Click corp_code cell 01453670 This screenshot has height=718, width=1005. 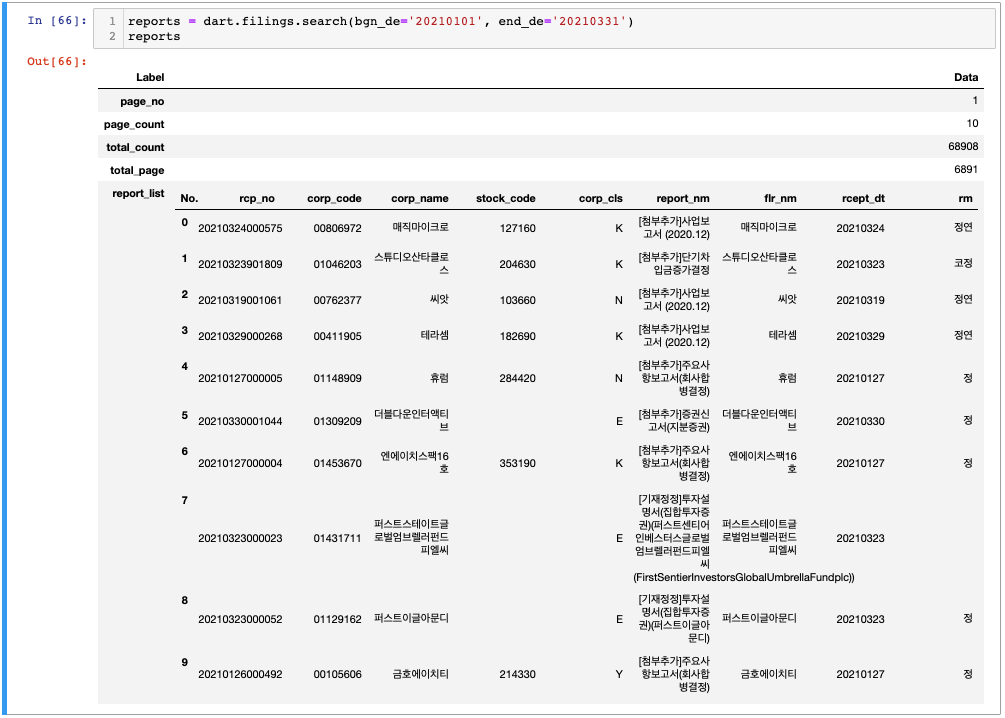pos(337,463)
